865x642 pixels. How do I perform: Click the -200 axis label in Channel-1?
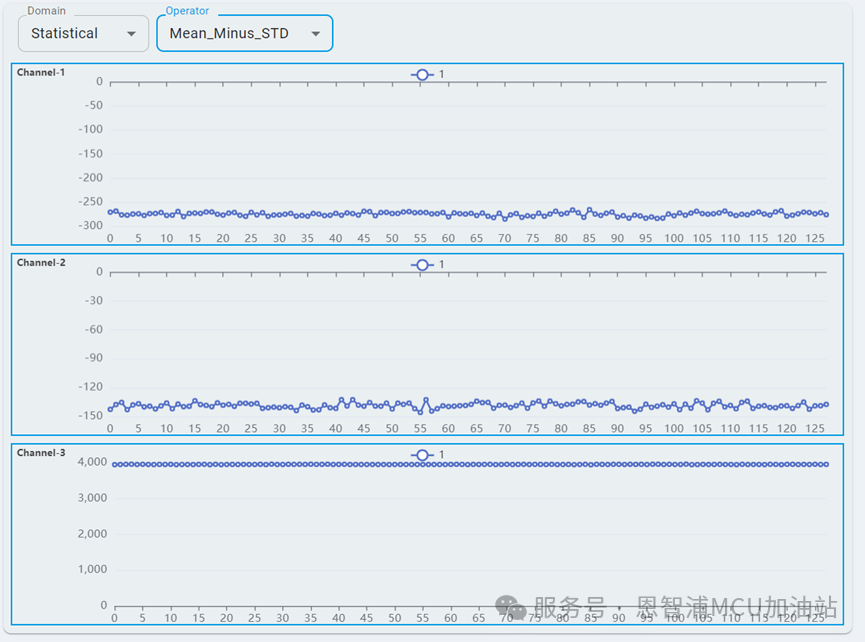90,178
